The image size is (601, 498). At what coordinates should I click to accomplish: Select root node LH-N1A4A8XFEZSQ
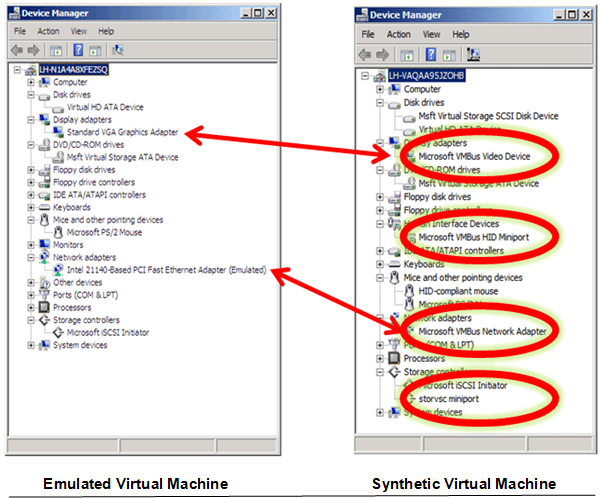tap(74, 70)
